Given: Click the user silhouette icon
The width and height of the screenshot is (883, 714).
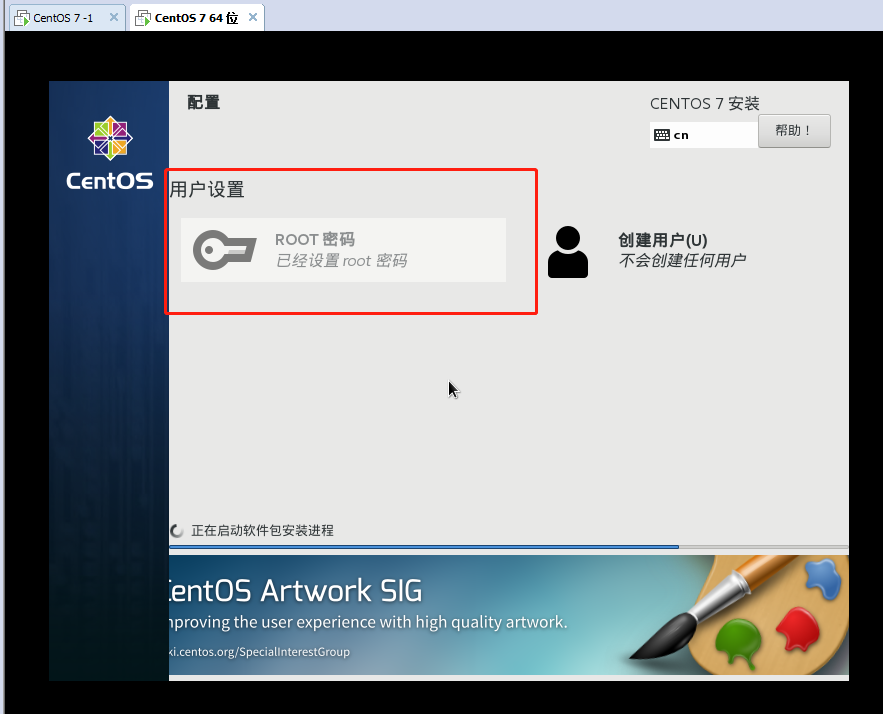Looking at the screenshot, I should pos(568,252).
